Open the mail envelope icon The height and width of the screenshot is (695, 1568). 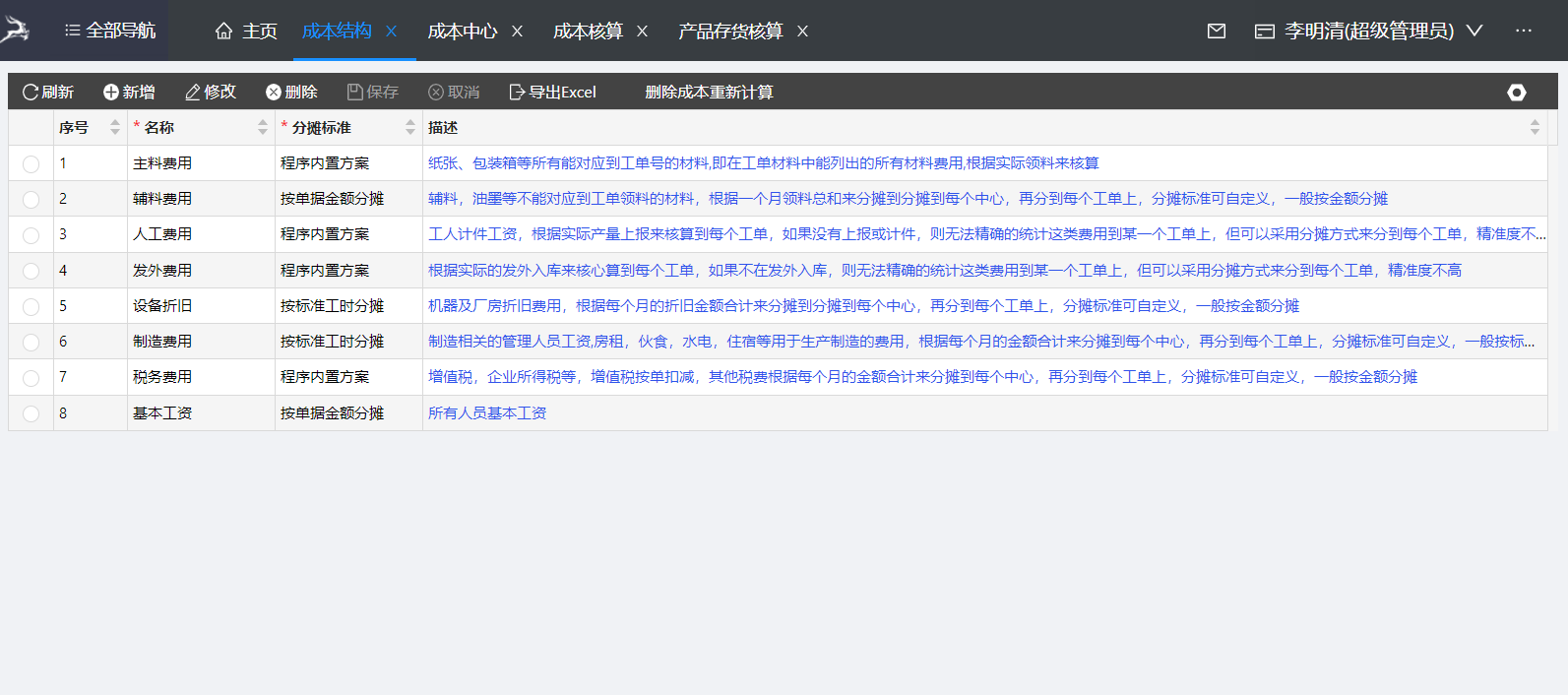tap(1217, 32)
